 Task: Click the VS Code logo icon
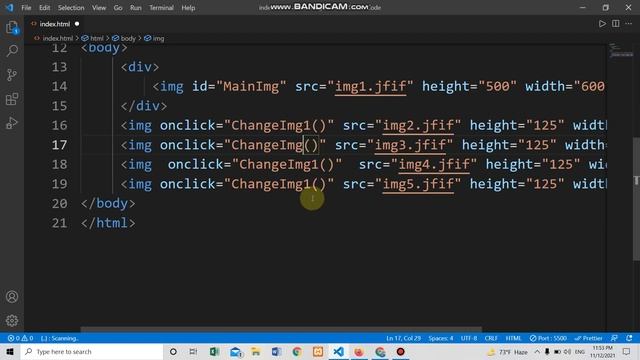click(9, 7)
